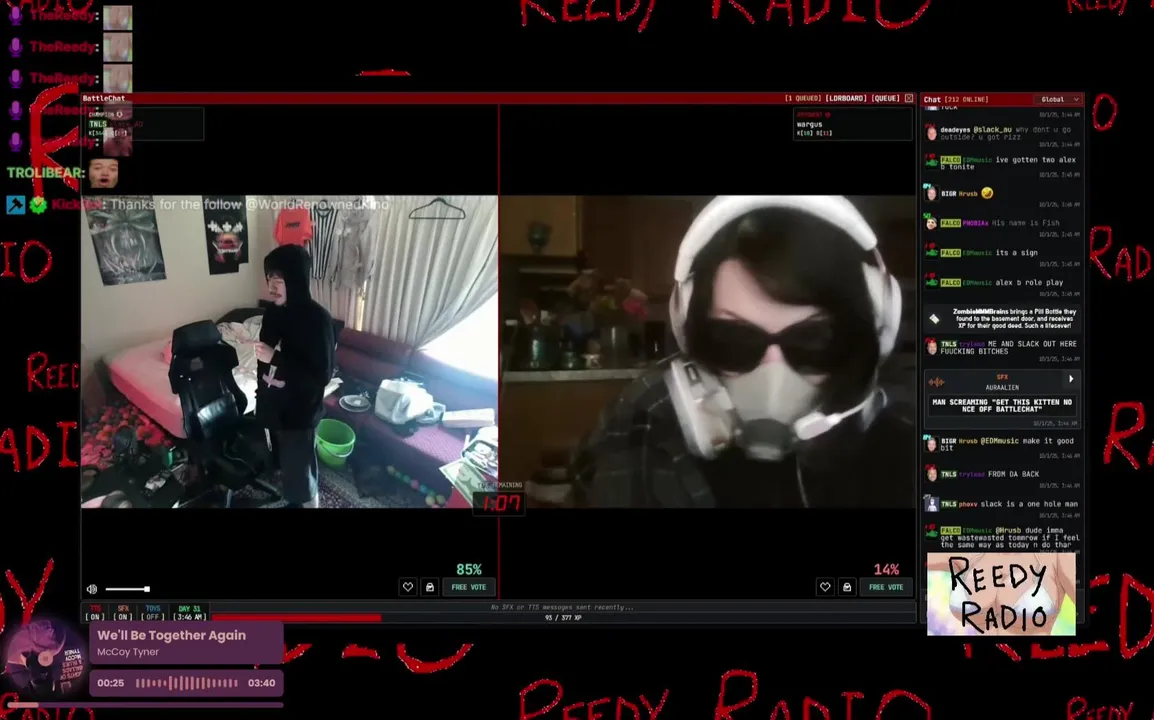1154x720 pixels.
Task: Click the BattleChat window title
Action: [104, 99]
